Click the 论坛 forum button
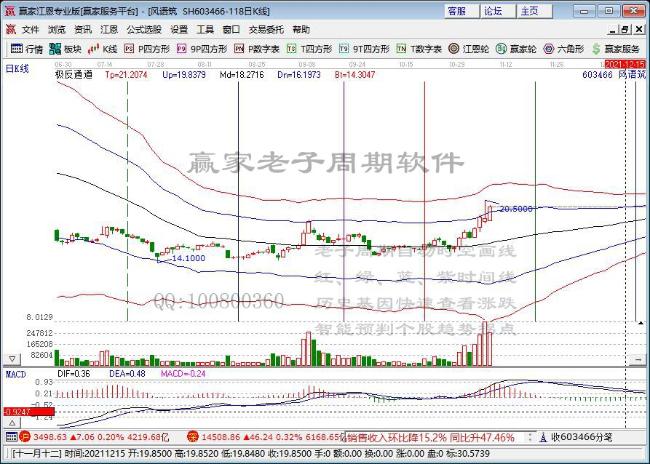The width and height of the screenshot is (650, 464). coord(498,11)
